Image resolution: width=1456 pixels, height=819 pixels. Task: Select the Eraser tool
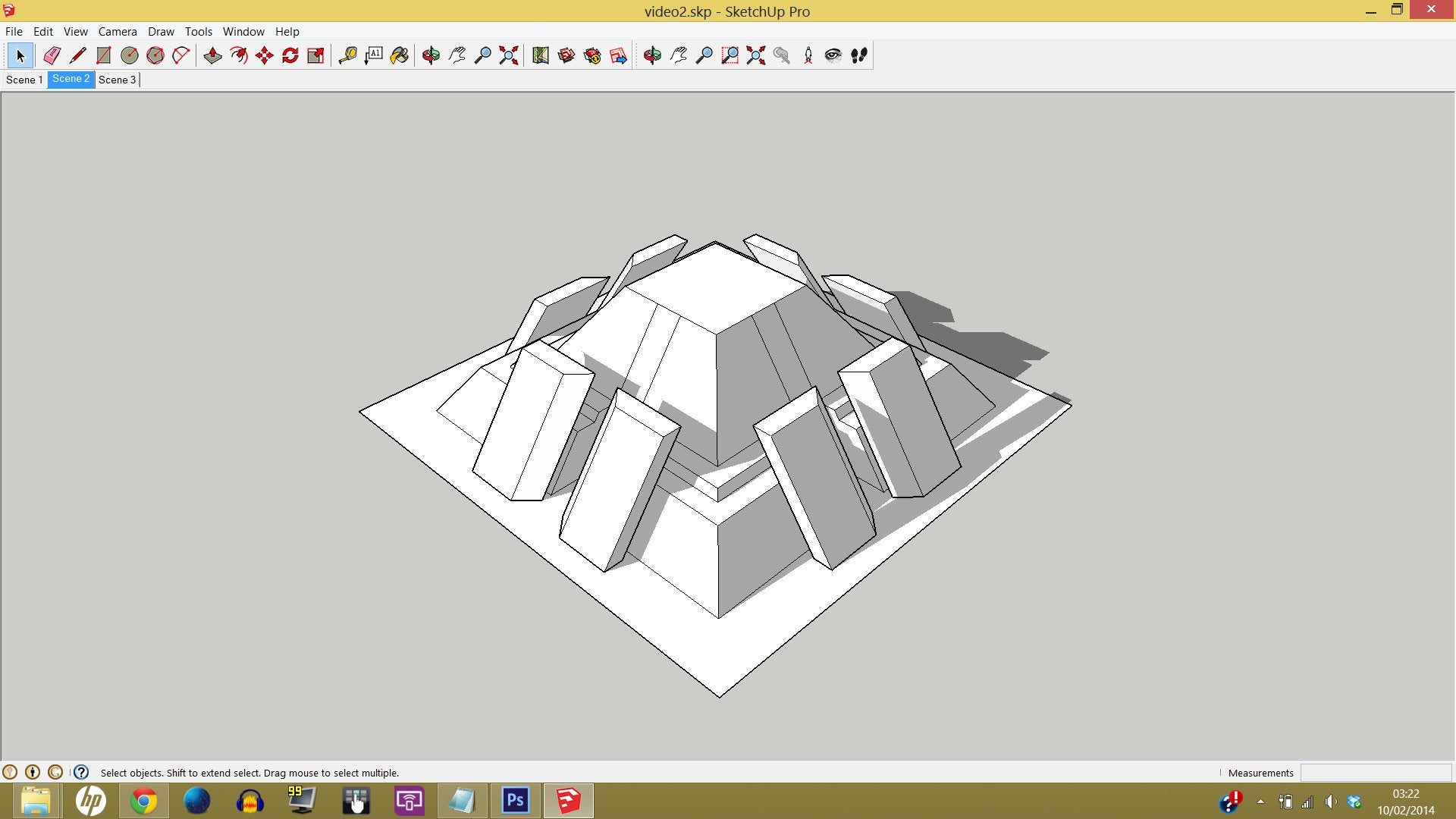[52, 55]
